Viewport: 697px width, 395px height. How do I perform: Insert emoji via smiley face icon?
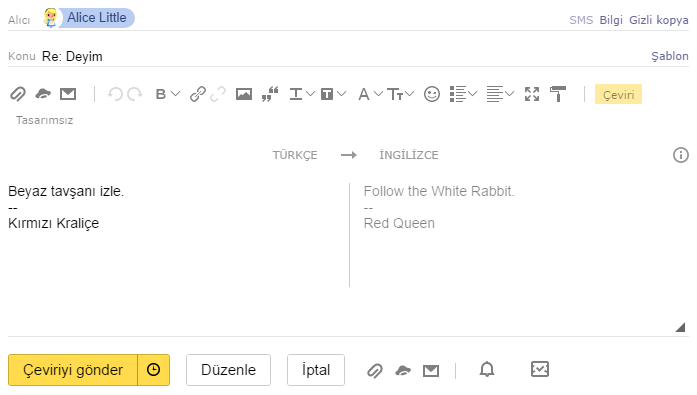click(x=432, y=94)
